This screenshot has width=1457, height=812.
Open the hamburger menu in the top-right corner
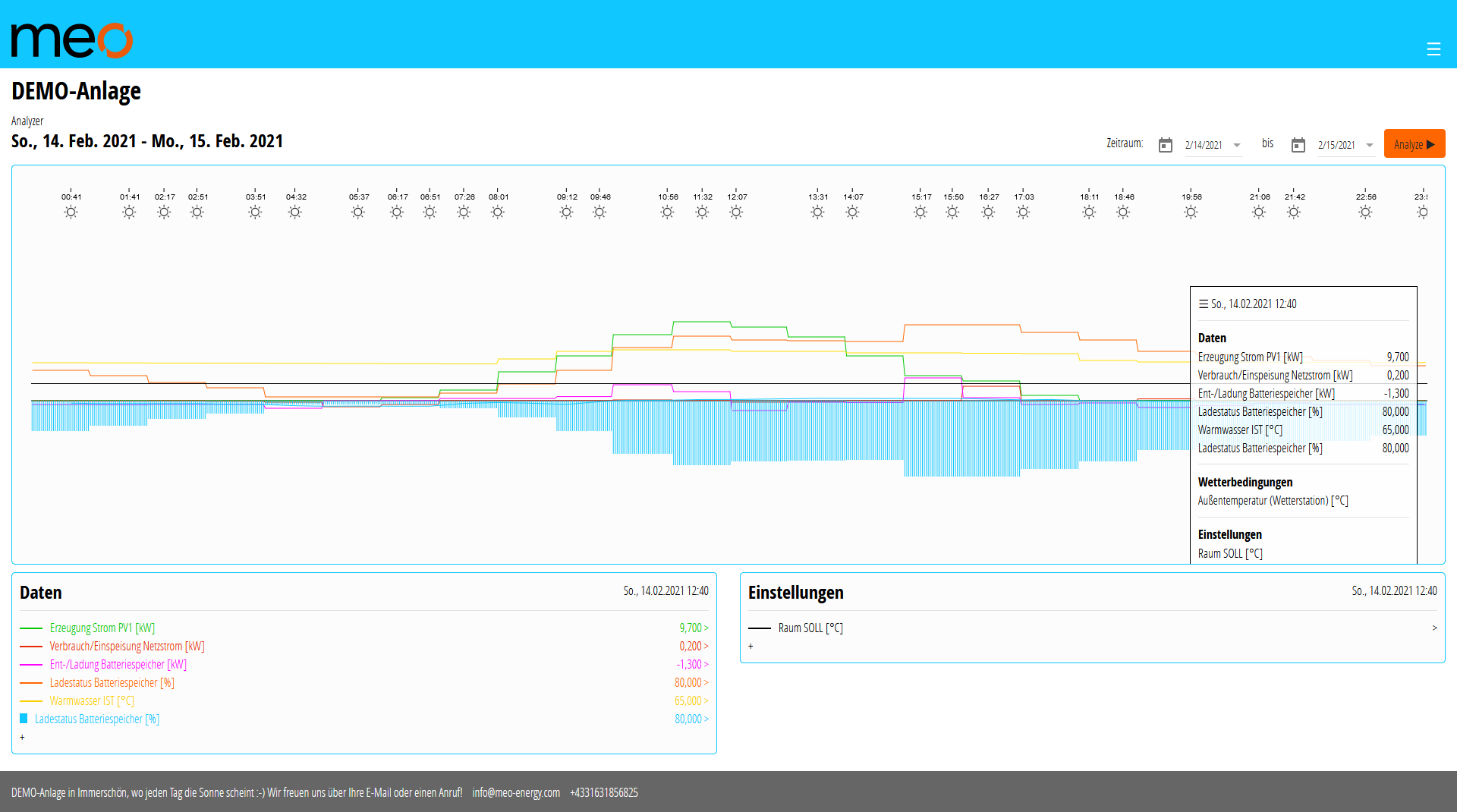tap(1434, 49)
